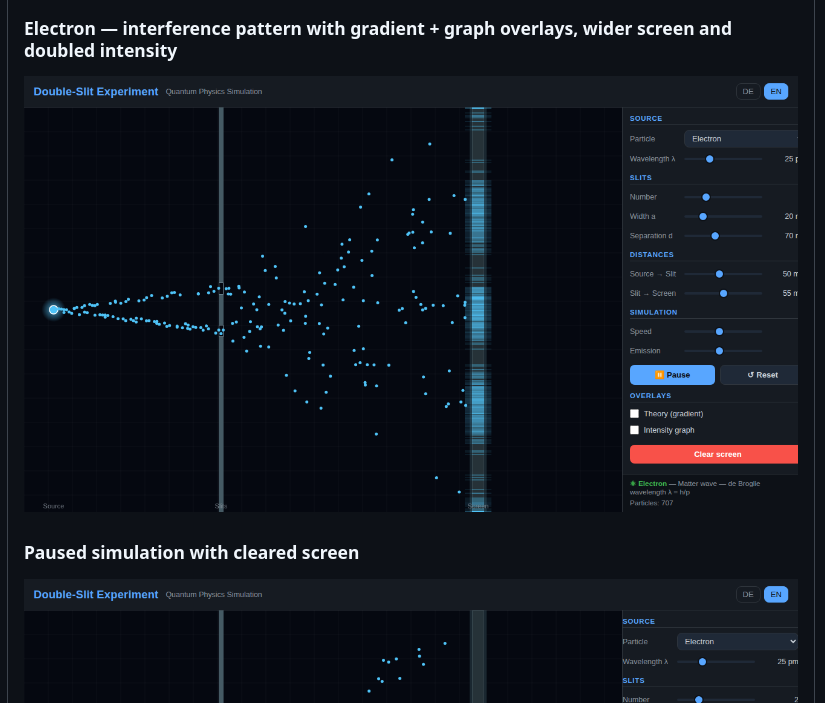The height and width of the screenshot is (703, 825).
Task: Click the Source → Slit distance slider
Action: click(x=719, y=274)
